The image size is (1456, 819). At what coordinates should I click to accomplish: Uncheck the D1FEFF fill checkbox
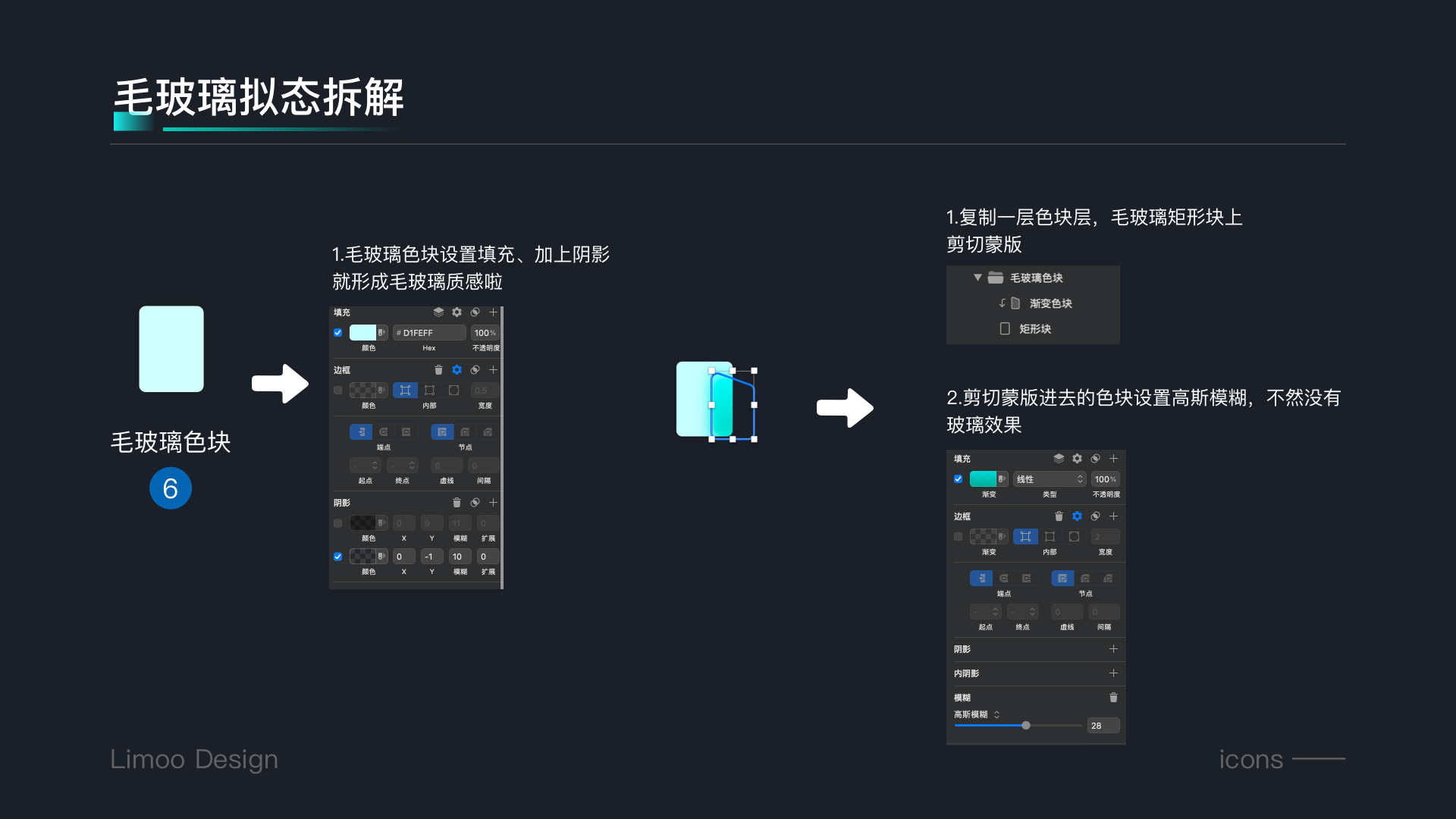[x=338, y=333]
